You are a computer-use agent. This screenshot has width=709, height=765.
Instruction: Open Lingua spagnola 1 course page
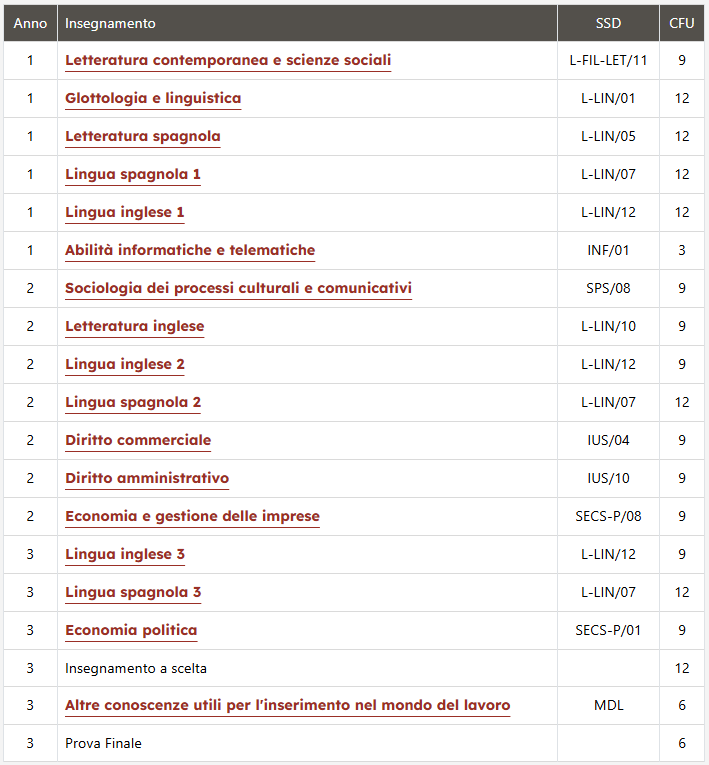(133, 174)
